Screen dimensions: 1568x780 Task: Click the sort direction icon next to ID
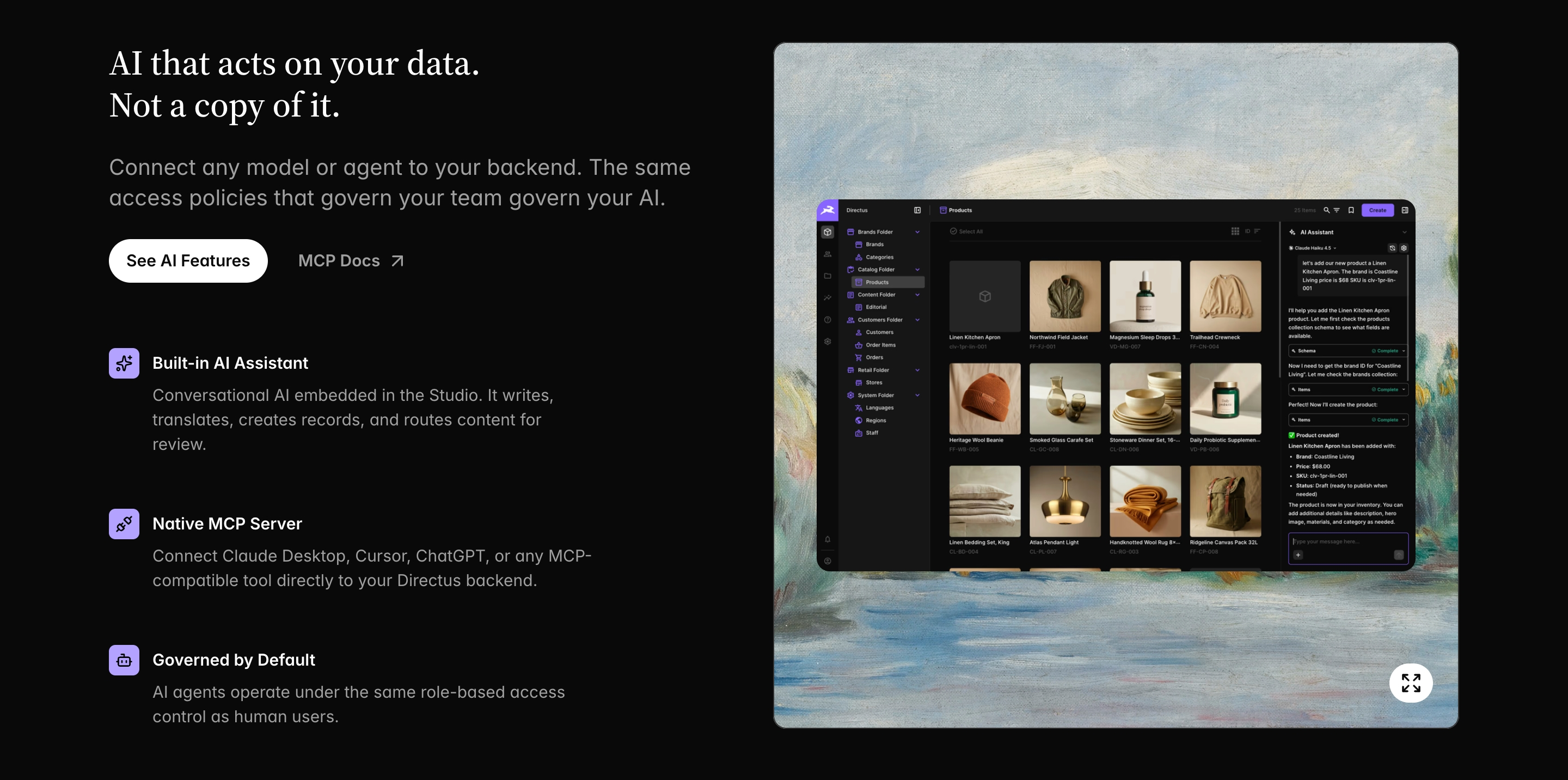coord(1257,231)
